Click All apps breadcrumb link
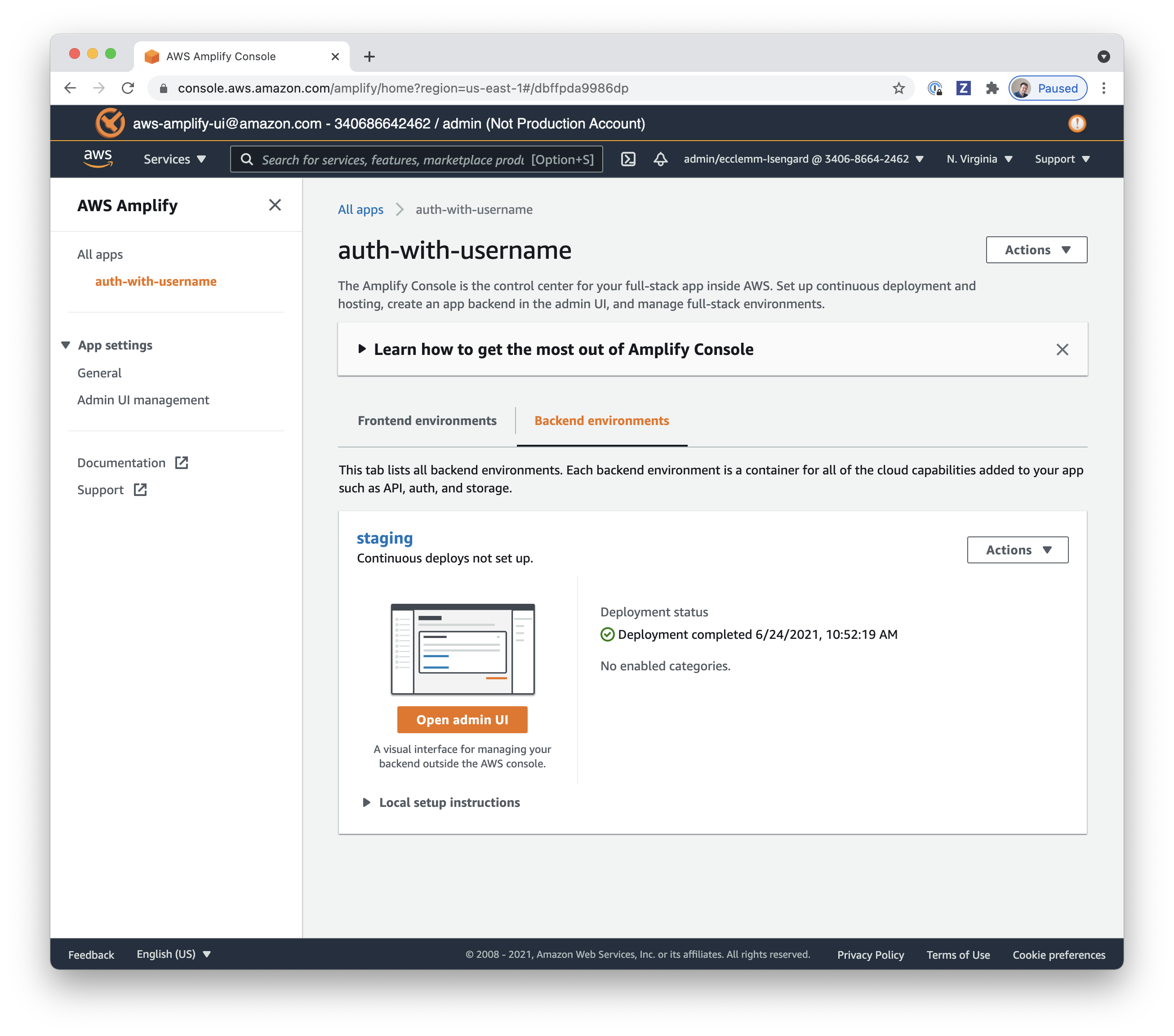The width and height of the screenshot is (1174, 1036). [360, 209]
